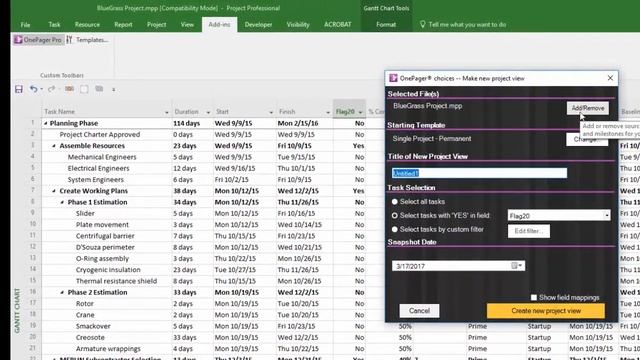Click the 'Yes' Flag20 cell of Assemble Resources

[358, 146]
